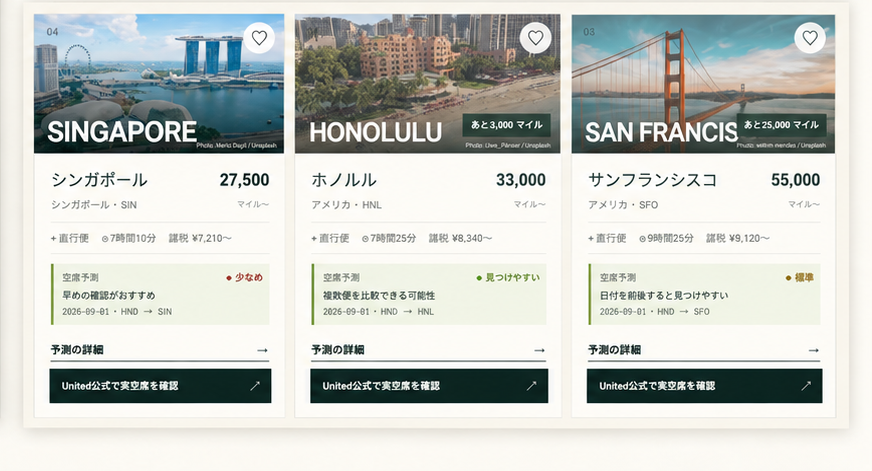Click the HND → SFO route line
The height and width of the screenshot is (471, 872).
(x=655, y=311)
